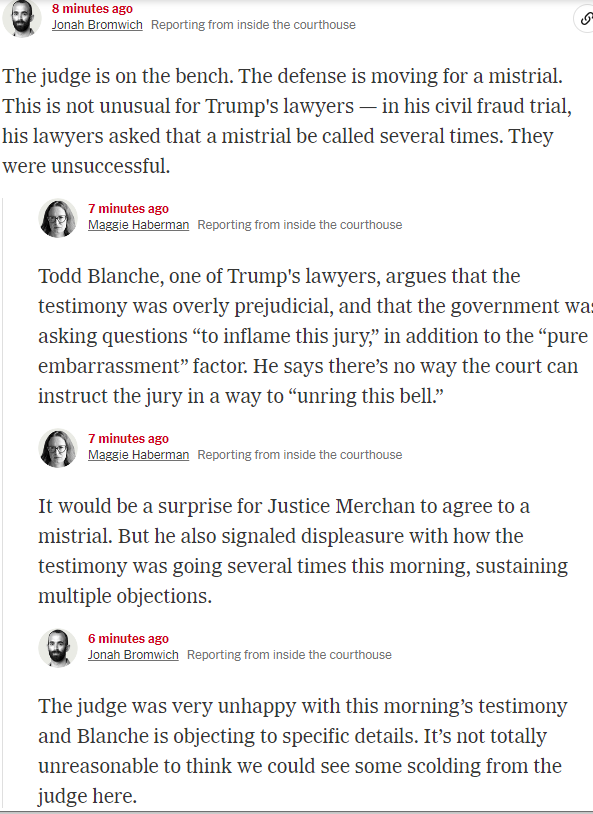Open Maggie Haberman link above Justice Merchan paragraph

[139, 455]
